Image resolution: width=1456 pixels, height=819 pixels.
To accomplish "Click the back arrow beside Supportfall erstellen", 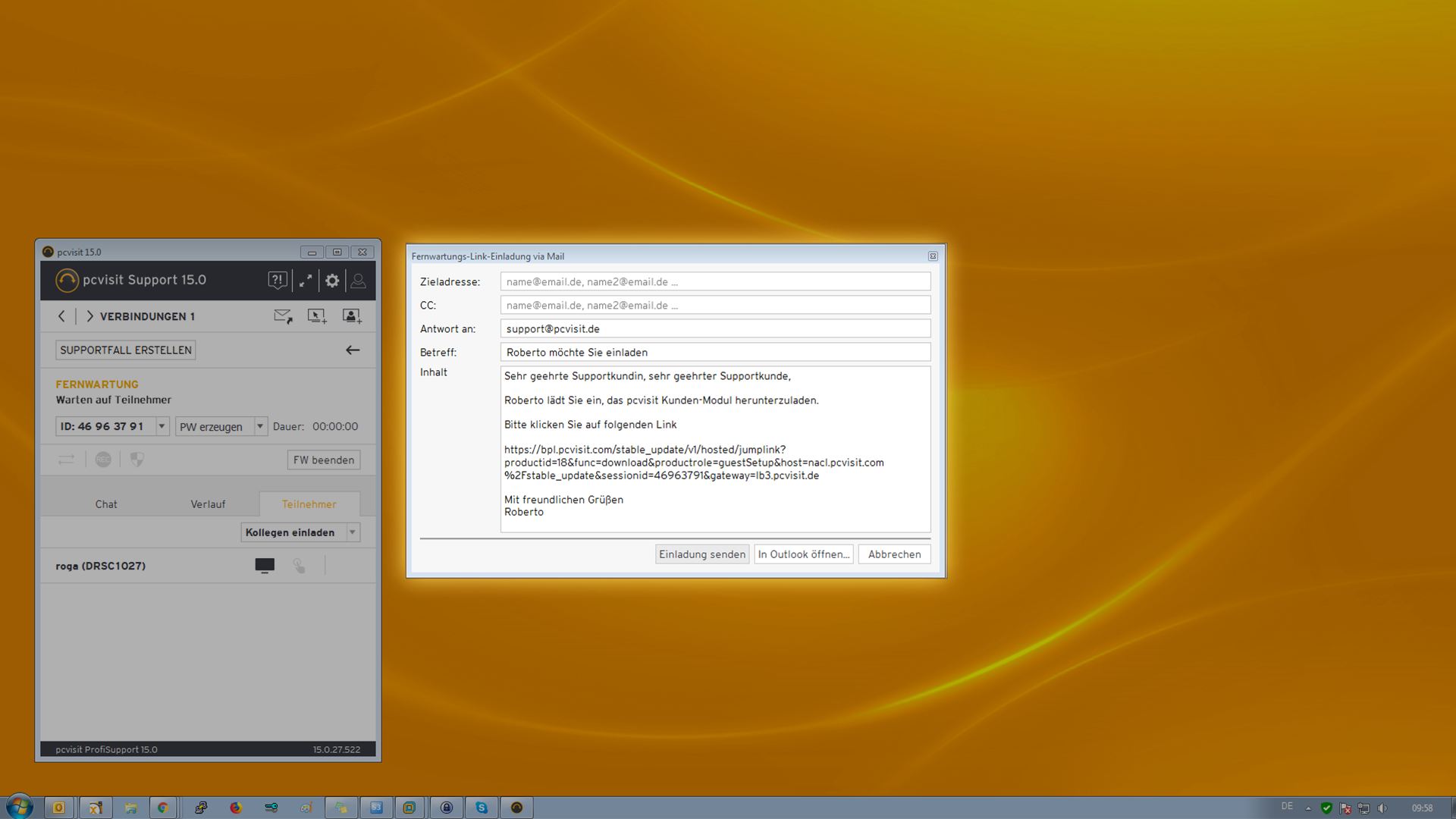I will tap(353, 350).
